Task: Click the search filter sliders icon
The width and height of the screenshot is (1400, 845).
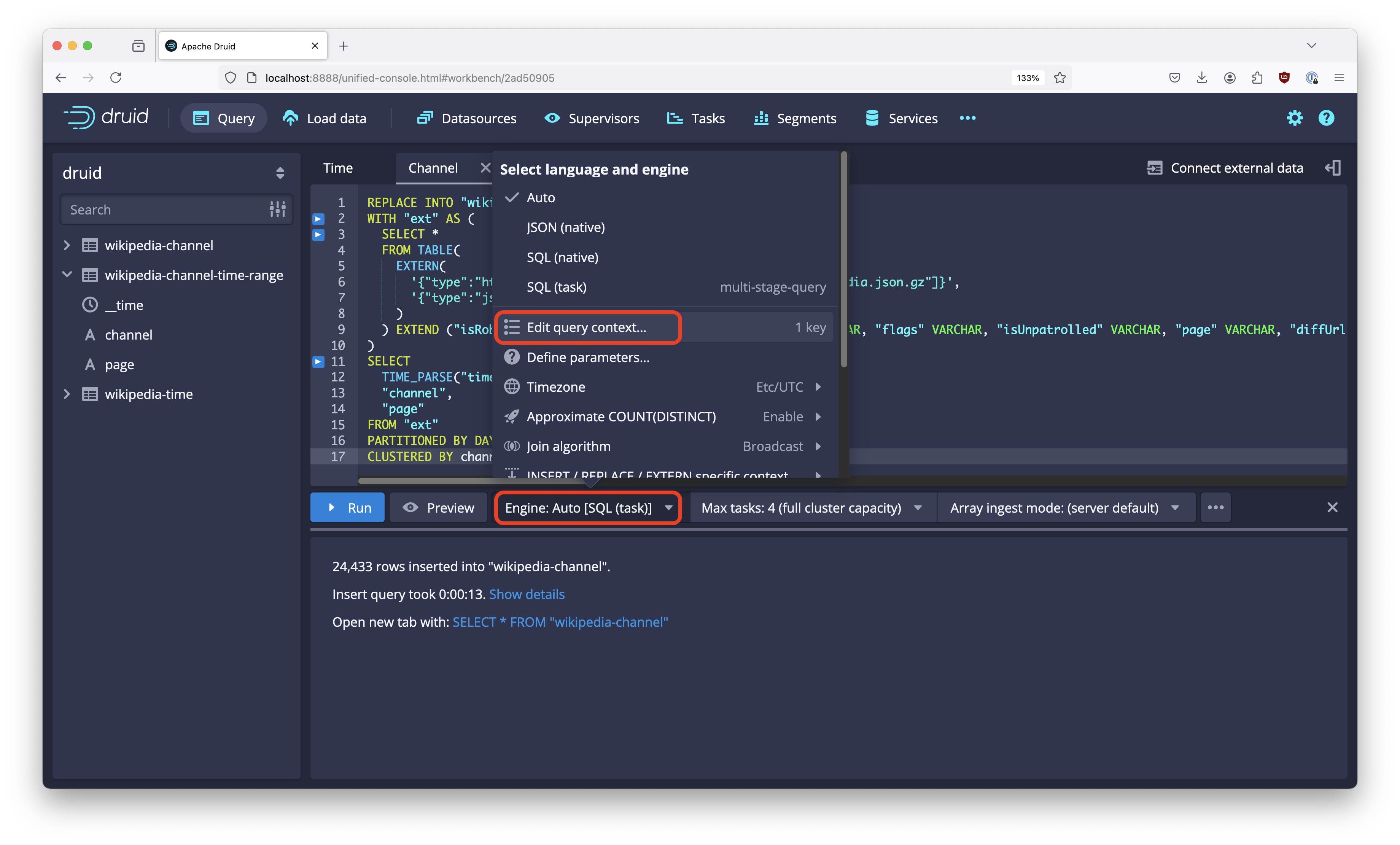Action: tap(277, 210)
